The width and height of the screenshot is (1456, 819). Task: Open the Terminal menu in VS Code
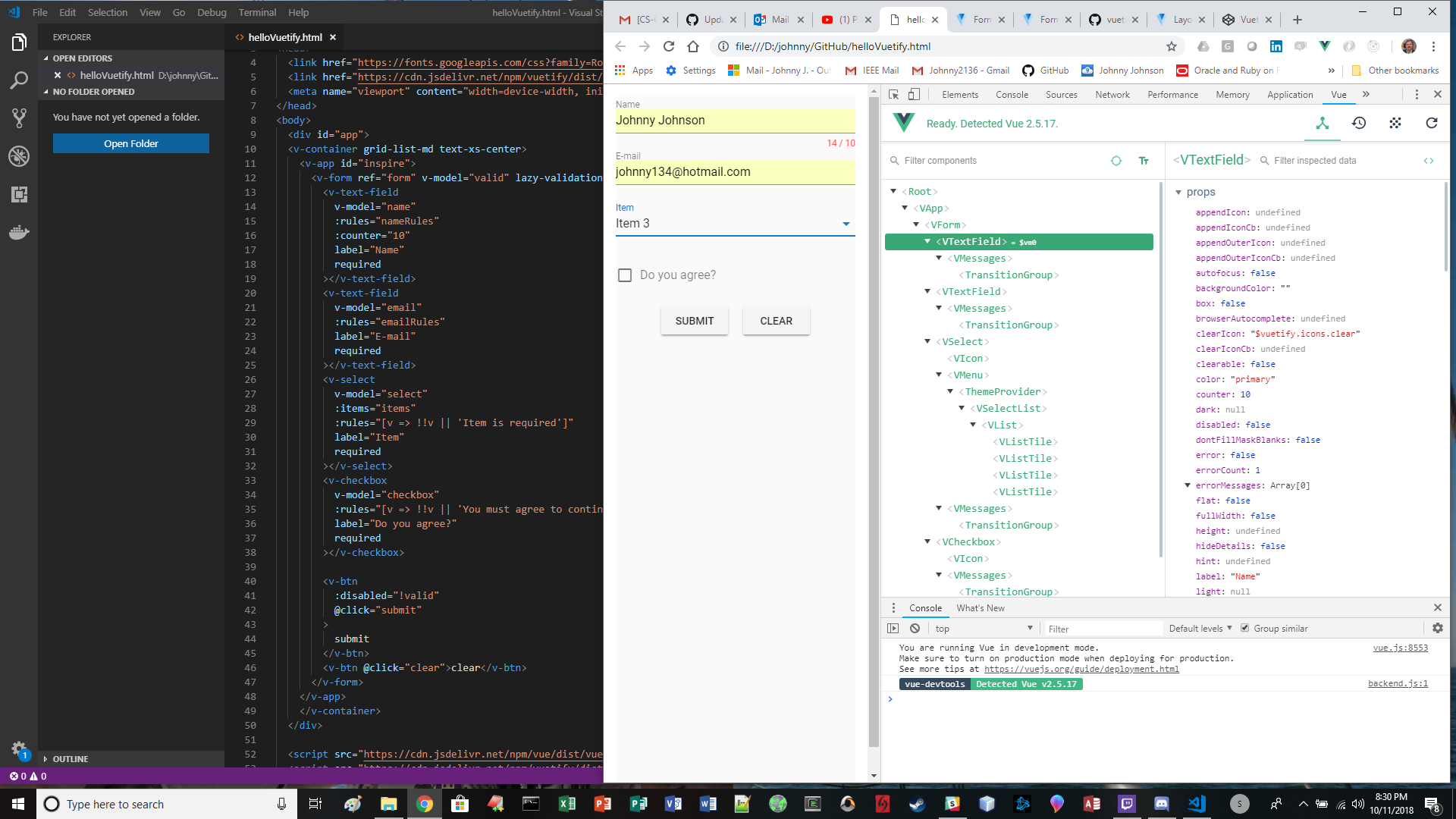(x=257, y=12)
